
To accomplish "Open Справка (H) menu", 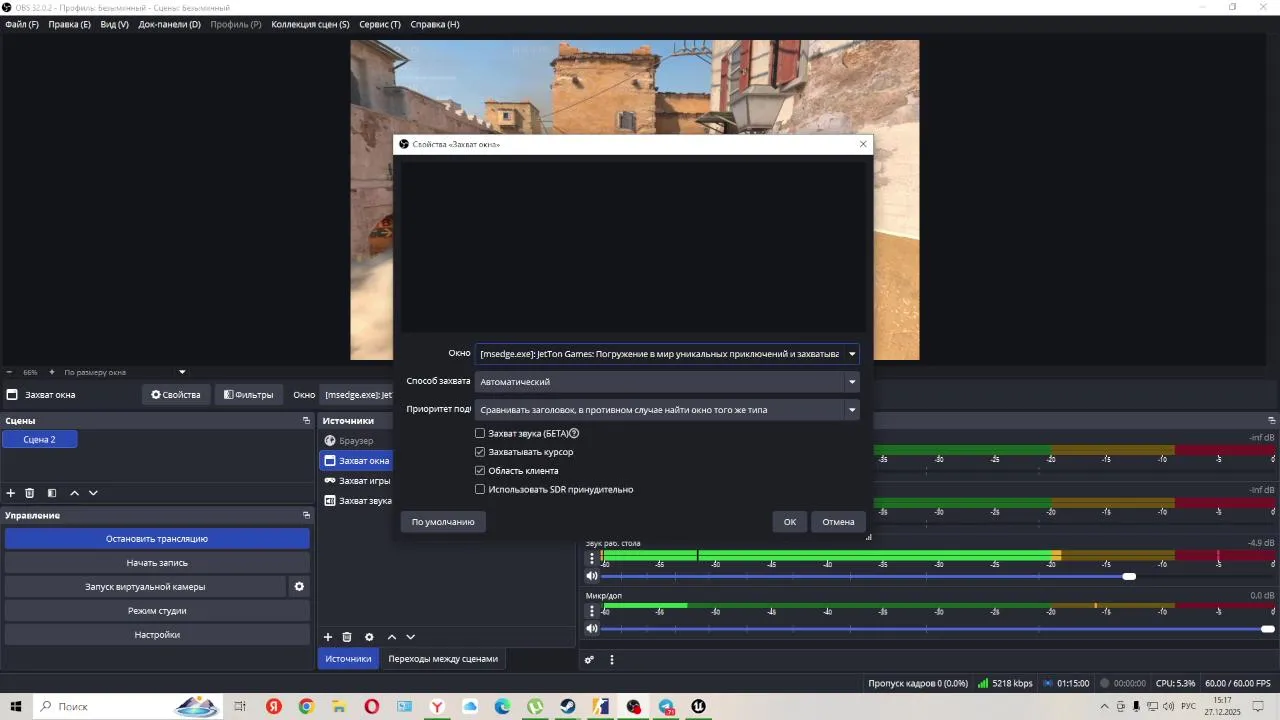I will click(x=435, y=24).
